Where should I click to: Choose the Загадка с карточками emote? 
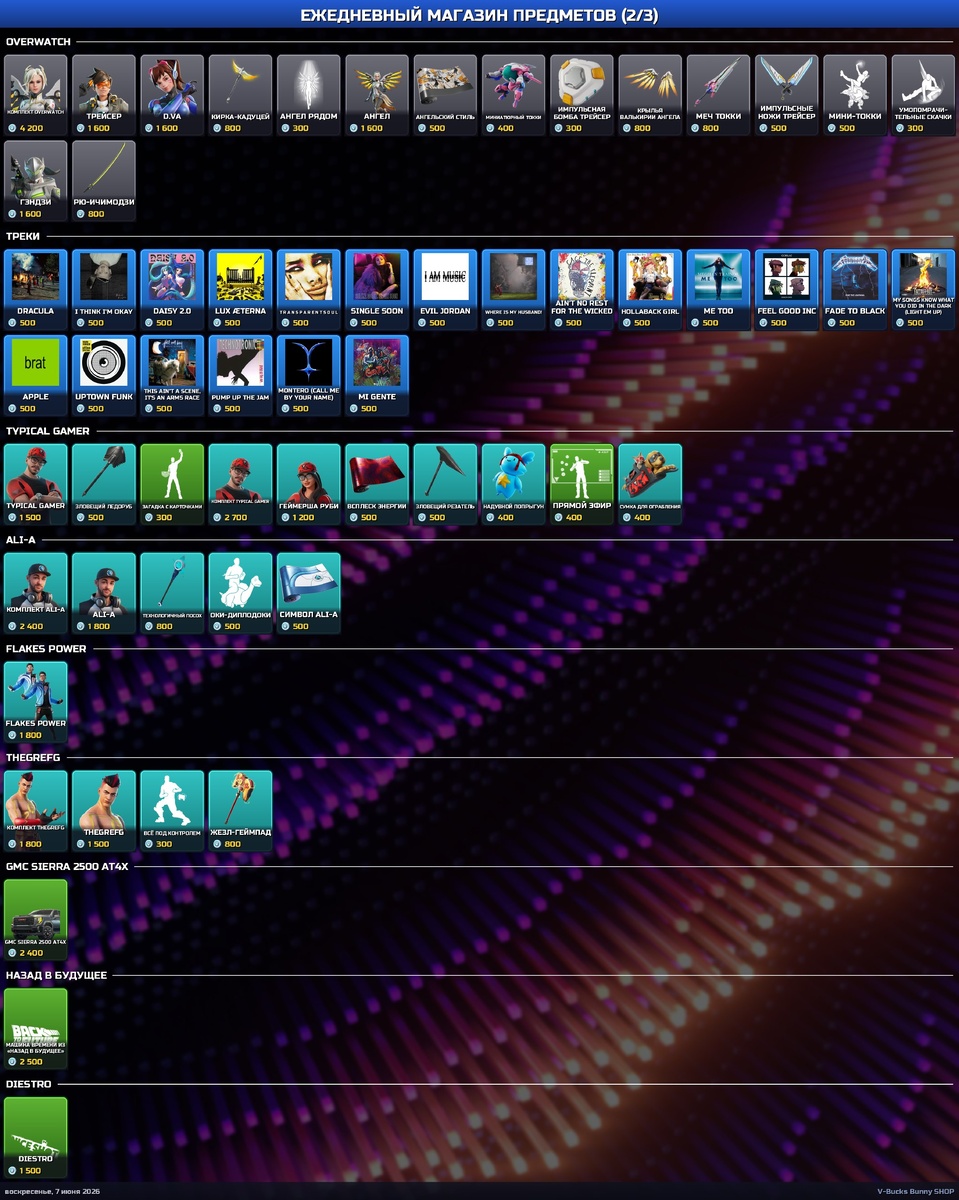coord(172,485)
